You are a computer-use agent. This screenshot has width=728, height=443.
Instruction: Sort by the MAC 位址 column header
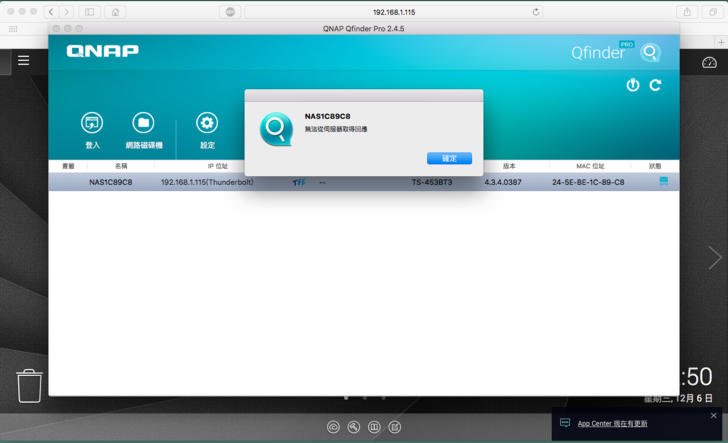coord(590,166)
